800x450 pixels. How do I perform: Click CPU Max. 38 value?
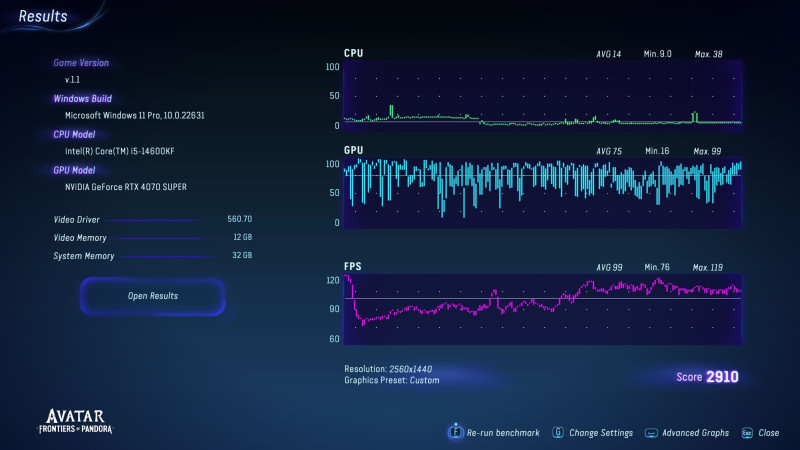click(x=709, y=54)
